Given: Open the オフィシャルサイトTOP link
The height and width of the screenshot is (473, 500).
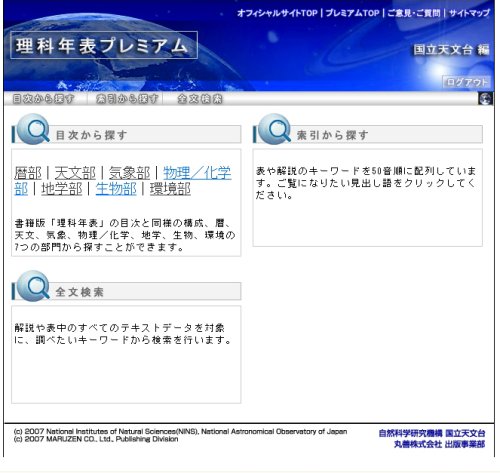Looking at the screenshot, I should [277, 13].
